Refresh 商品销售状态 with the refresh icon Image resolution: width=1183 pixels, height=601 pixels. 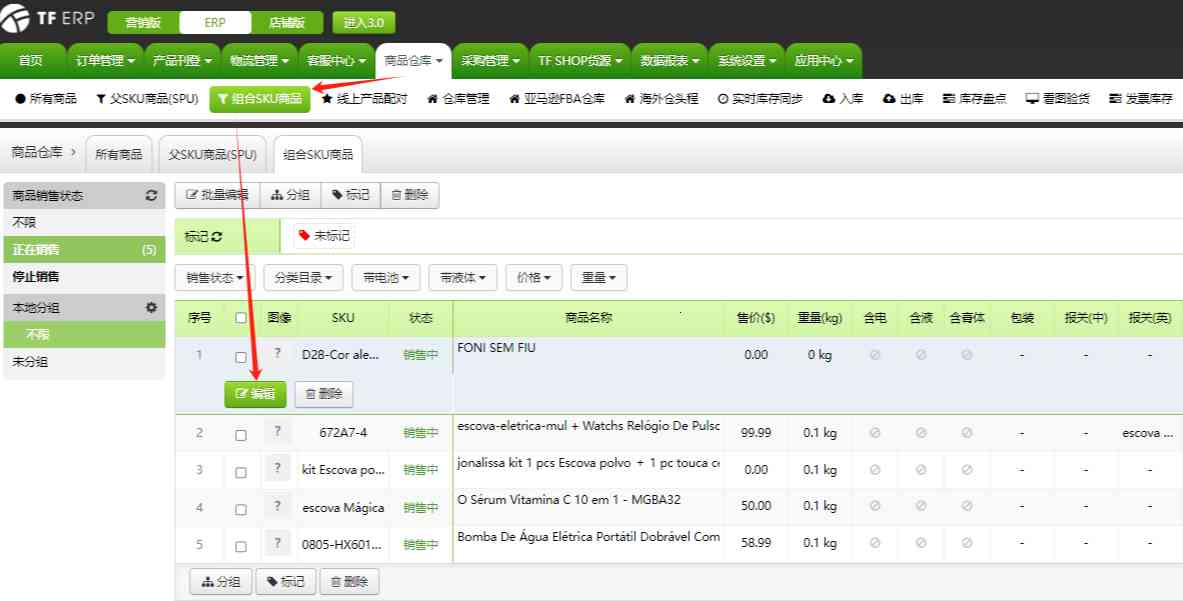[x=151, y=196]
